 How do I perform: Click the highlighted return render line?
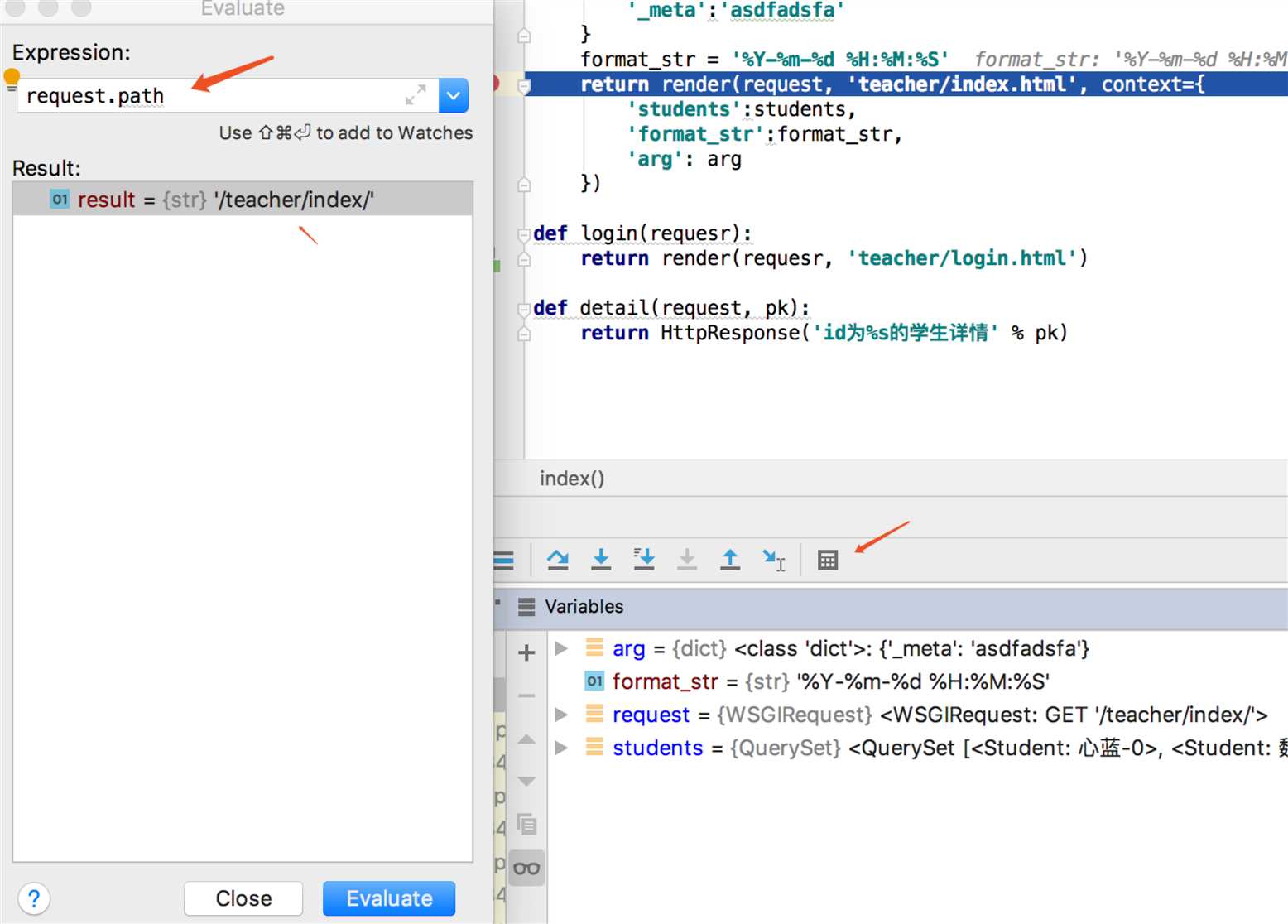pyautogui.click(x=907, y=84)
